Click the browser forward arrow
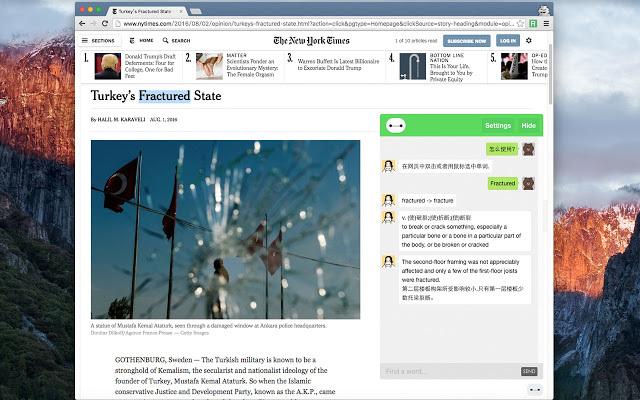The image size is (640, 400). click(93, 24)
